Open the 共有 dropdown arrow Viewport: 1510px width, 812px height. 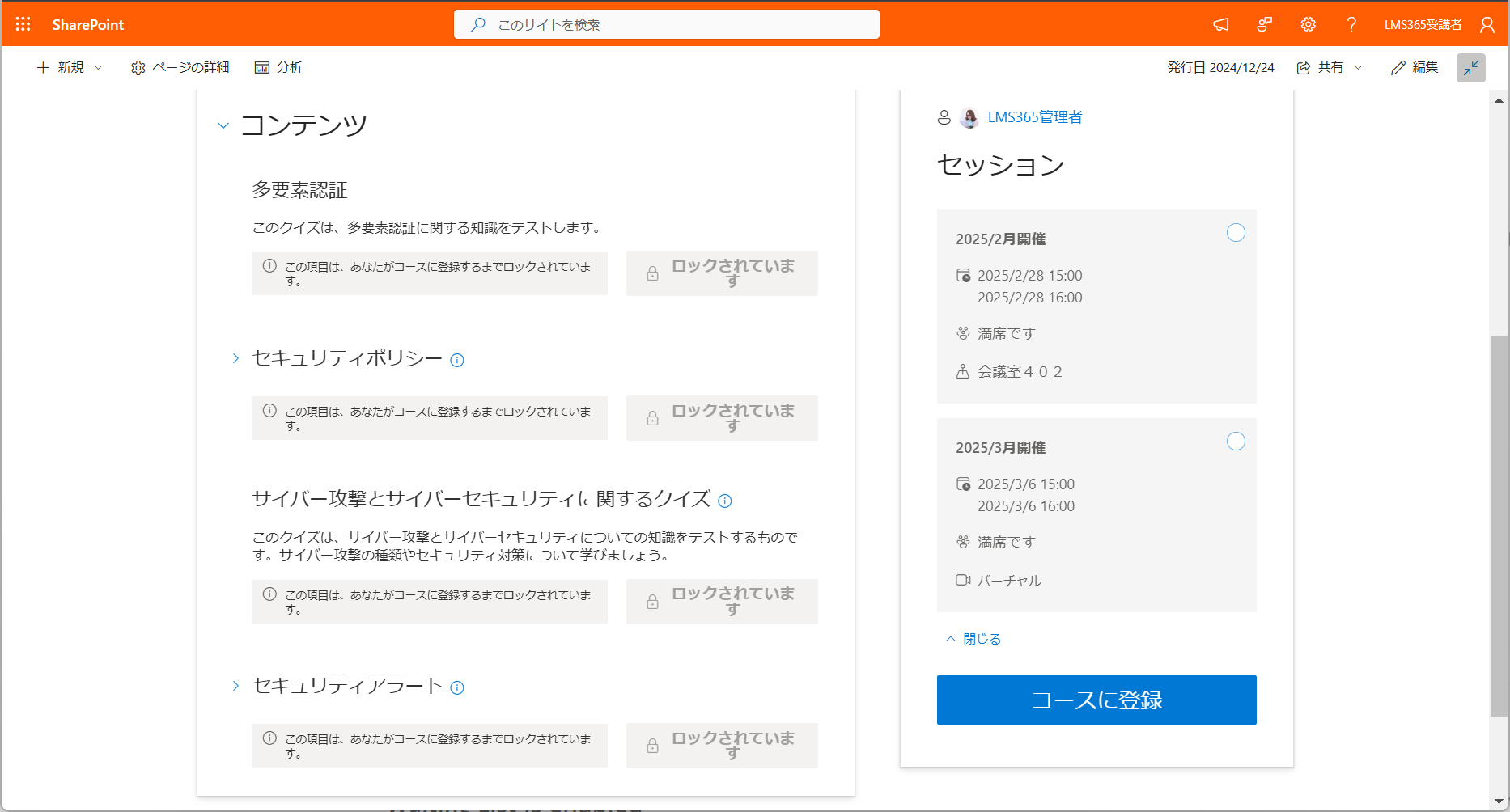pyautogui.click(x=1359, y=68)
